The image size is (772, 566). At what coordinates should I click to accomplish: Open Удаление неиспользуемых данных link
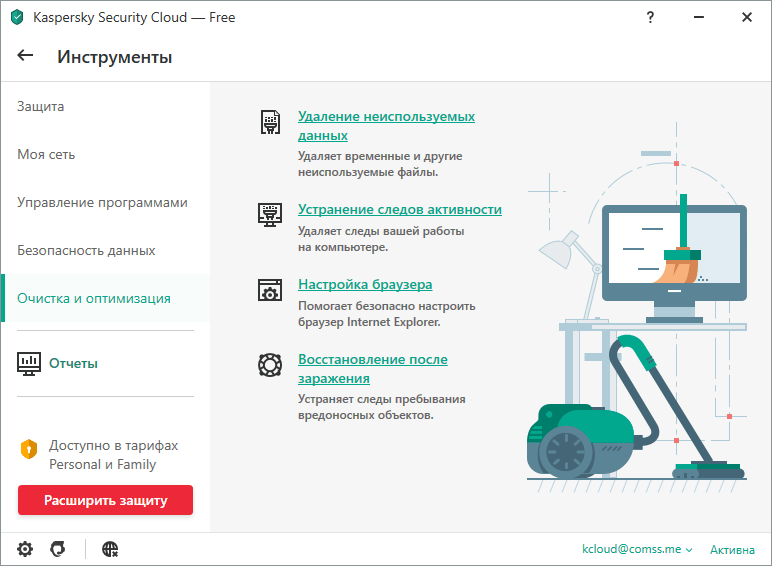[x=386, y=126]
